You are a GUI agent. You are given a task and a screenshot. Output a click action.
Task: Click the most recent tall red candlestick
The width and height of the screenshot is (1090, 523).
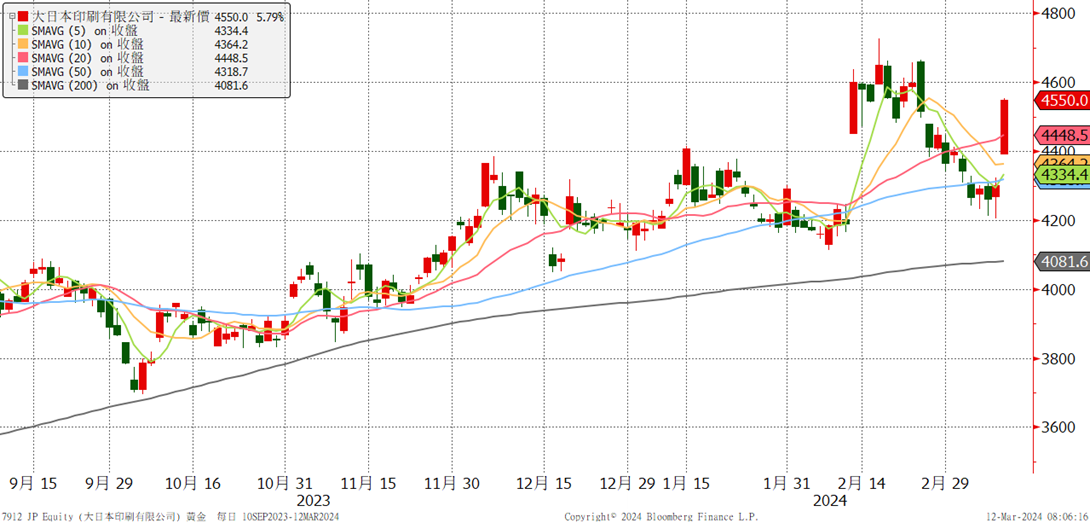(x=1004, y=127)
